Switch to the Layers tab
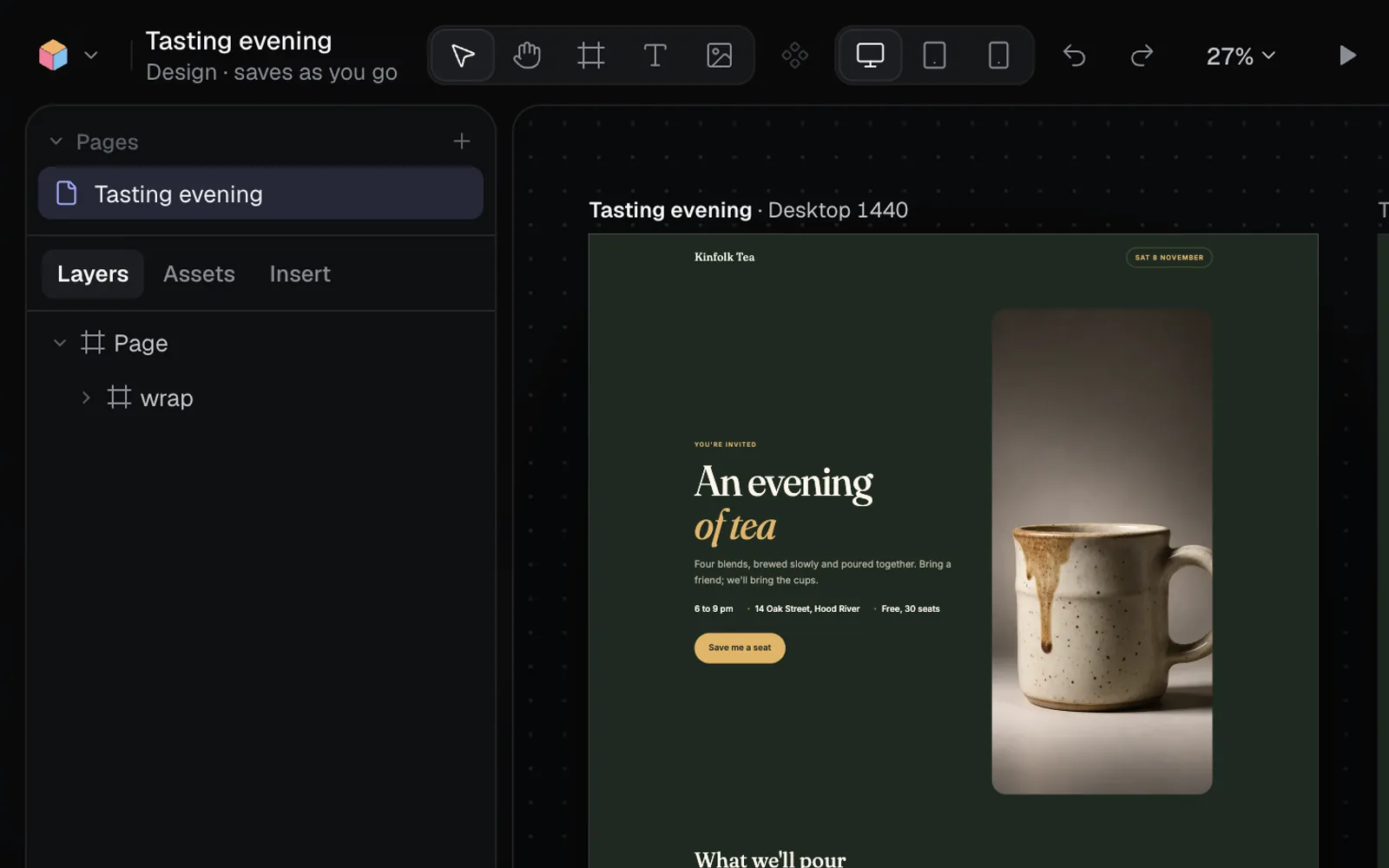The width and height of the screenshot is (1389, 868). click(x=93, y=274)
